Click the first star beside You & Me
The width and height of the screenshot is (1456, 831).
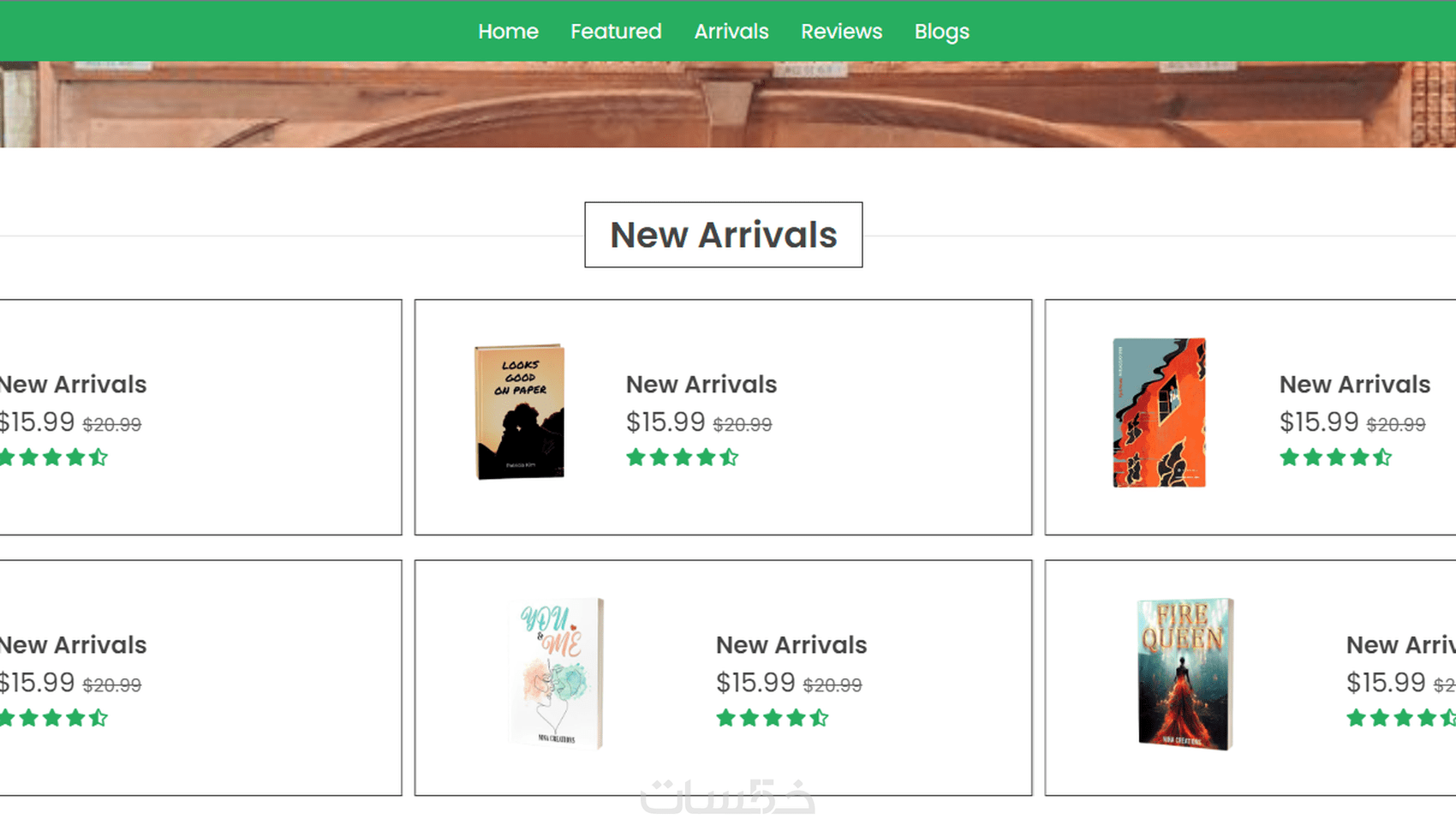725,718
